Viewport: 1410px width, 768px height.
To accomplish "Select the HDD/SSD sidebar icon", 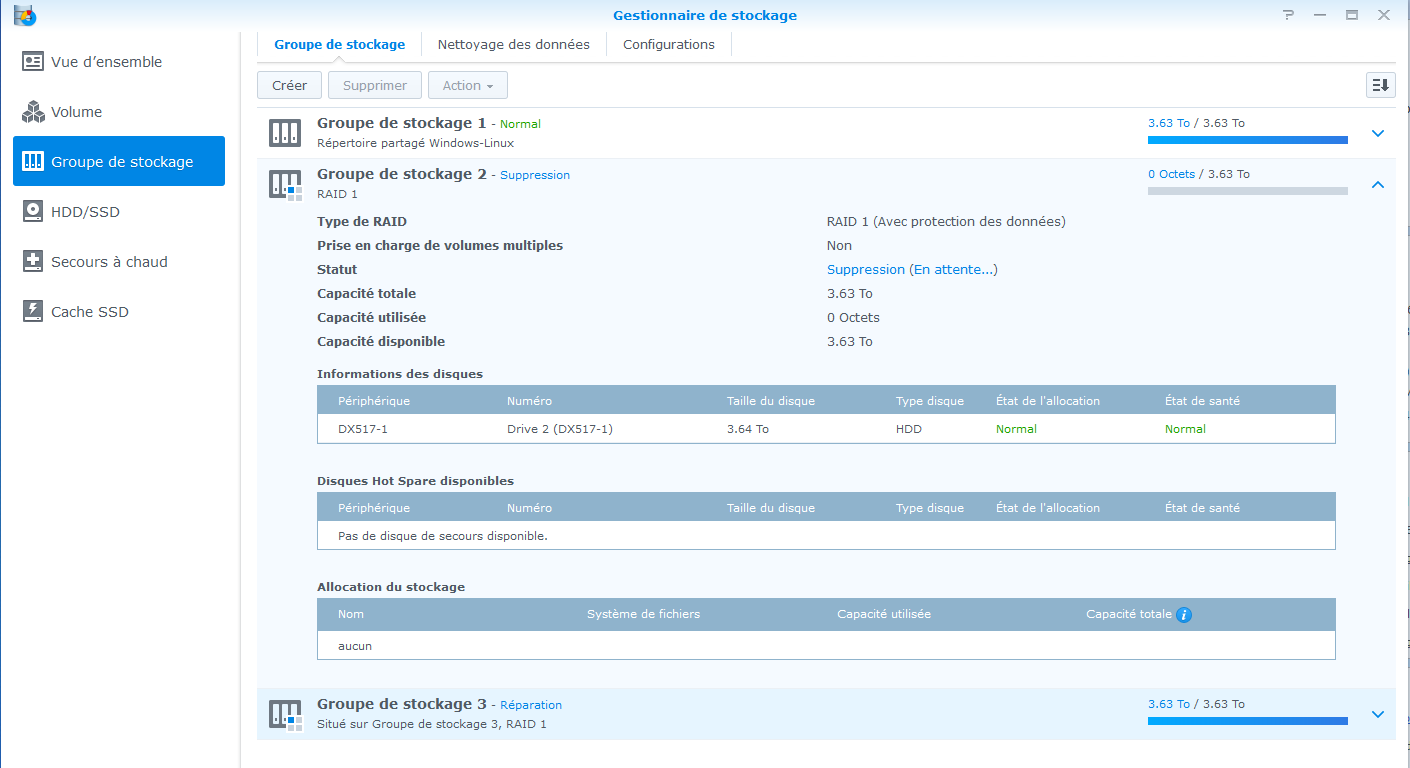I will point(33,212).
